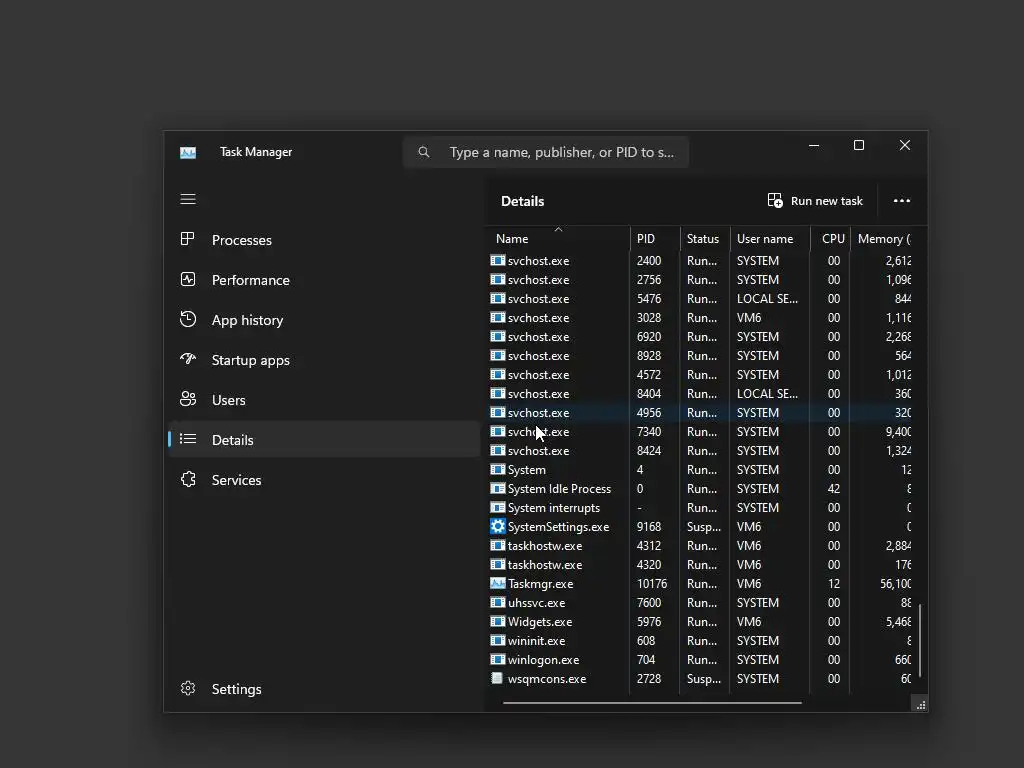Select the winlogon.exe row

coord(700,660)
